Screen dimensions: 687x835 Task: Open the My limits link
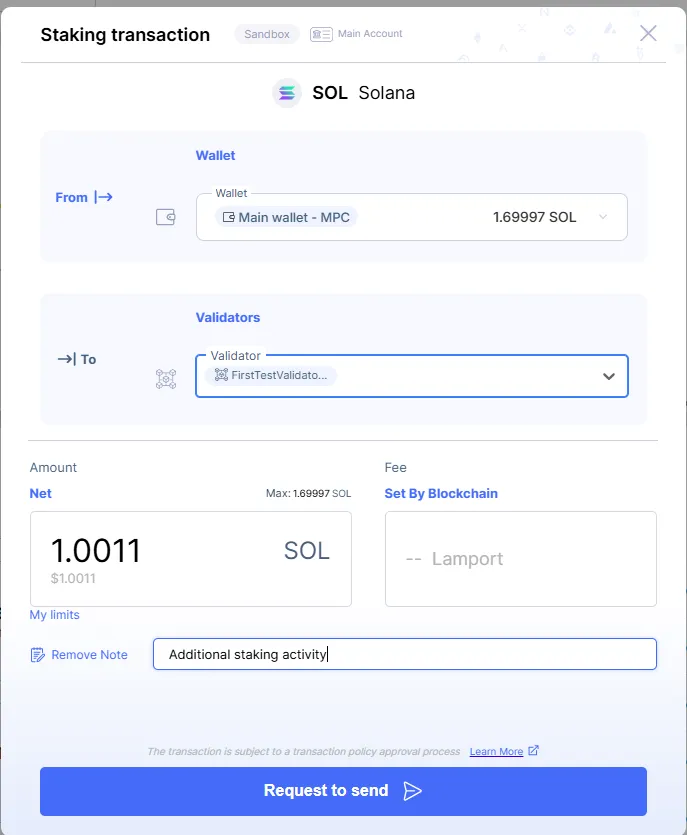click(54, 615)
